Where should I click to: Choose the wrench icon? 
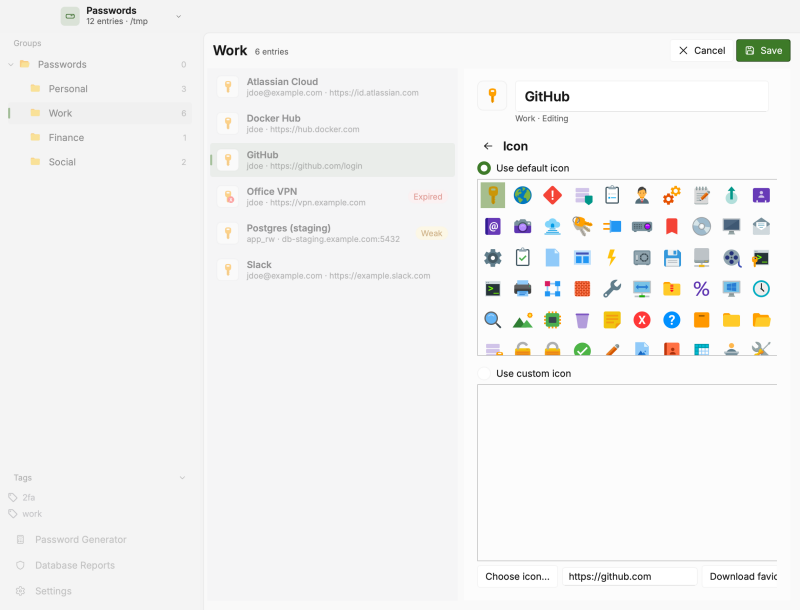tap(612, 289)
